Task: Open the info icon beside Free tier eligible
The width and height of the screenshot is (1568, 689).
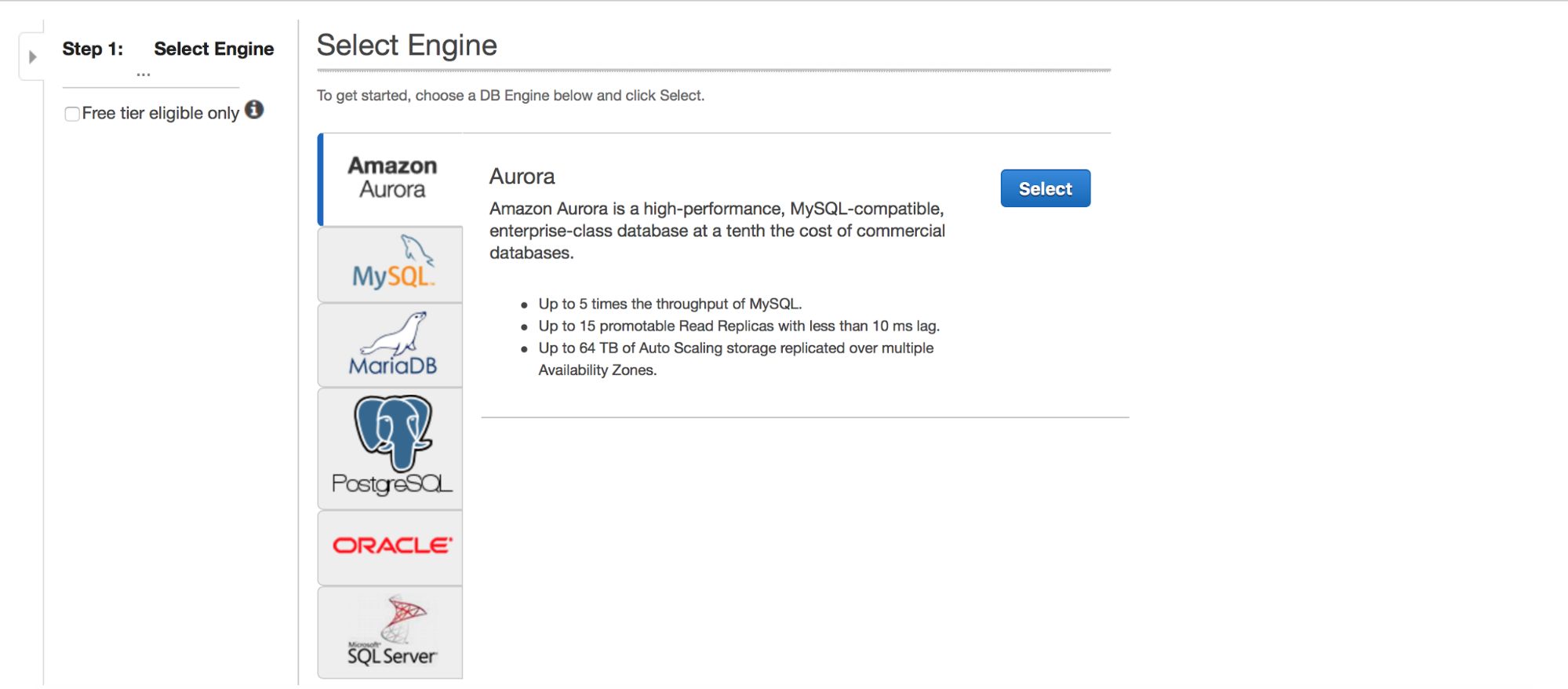Action: coord(254,109)
